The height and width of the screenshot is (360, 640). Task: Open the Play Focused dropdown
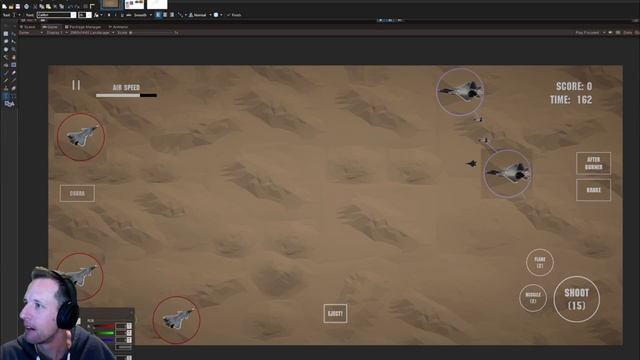[x=590, y=33]
